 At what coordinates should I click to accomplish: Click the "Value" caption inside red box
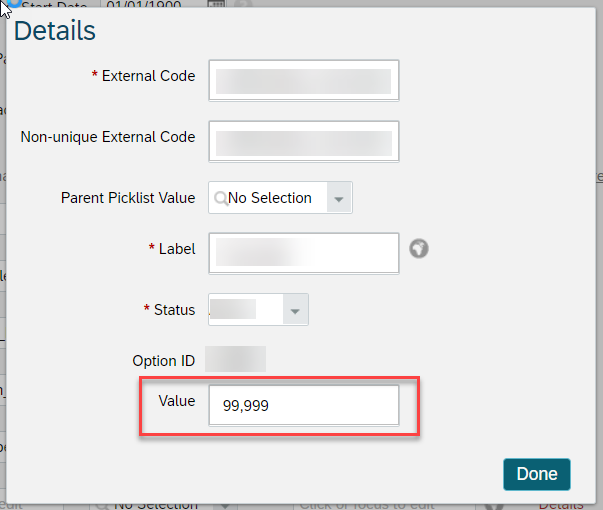tap(177, 401)
